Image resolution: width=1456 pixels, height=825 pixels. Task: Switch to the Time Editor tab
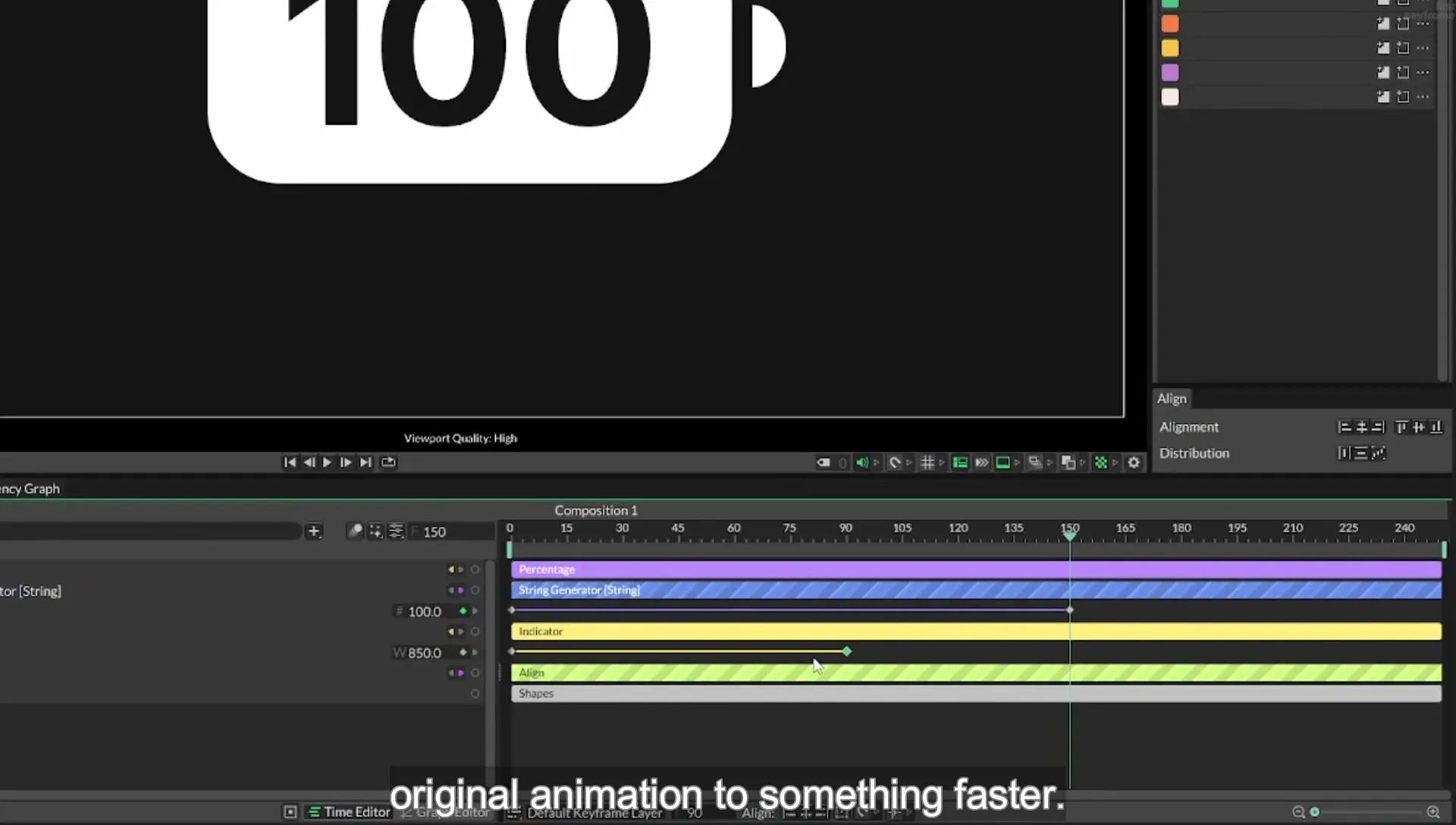(350, 812)
